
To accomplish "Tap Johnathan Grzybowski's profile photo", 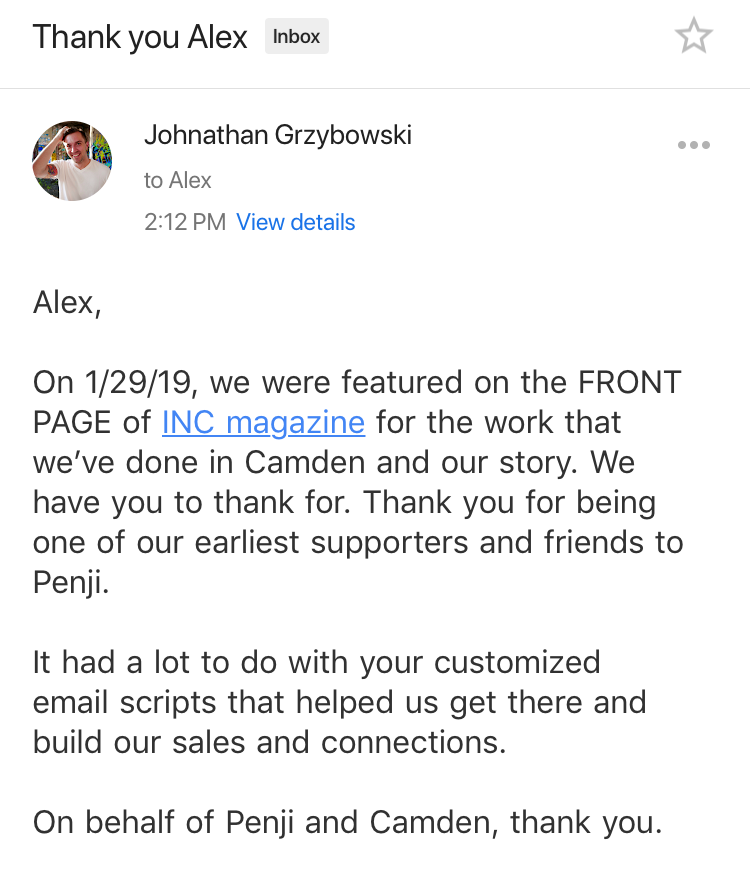I will (x=72, y=161).
